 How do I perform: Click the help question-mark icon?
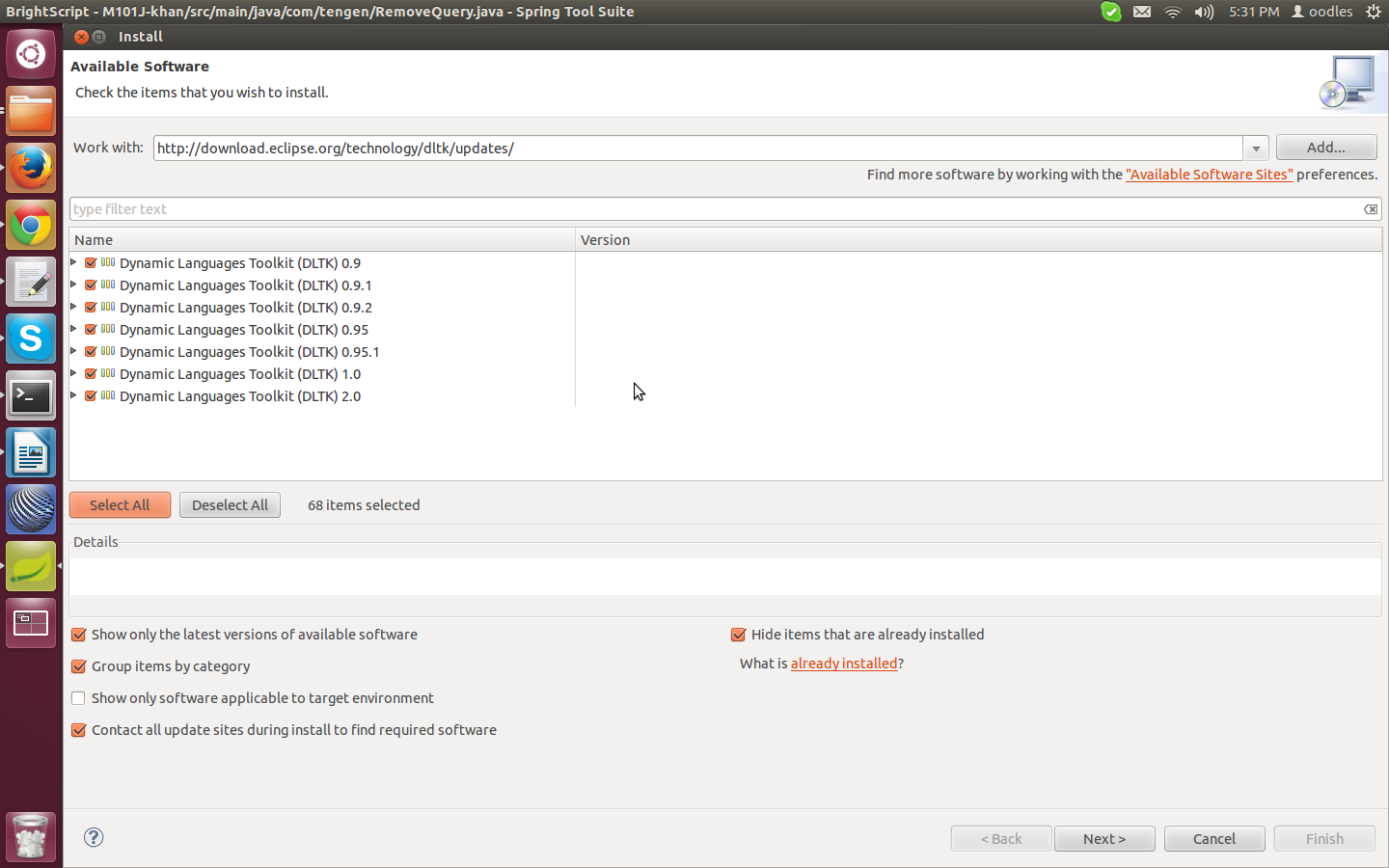click(x=93, y=837)
